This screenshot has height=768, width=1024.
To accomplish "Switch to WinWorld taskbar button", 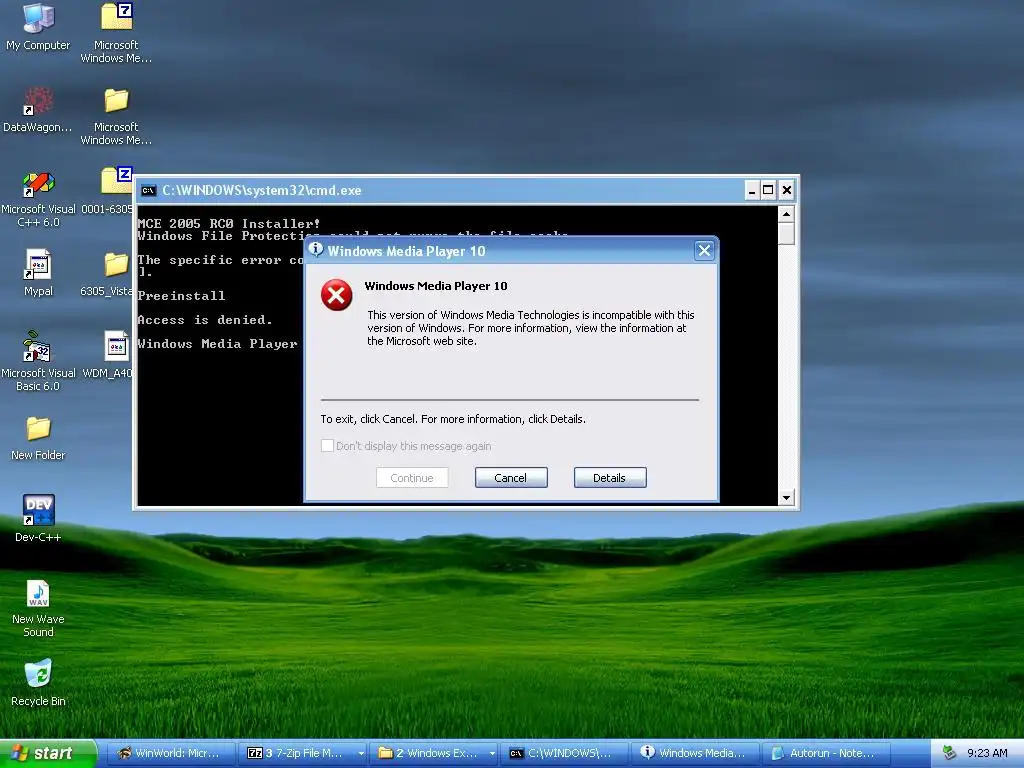I will [170, 753].
